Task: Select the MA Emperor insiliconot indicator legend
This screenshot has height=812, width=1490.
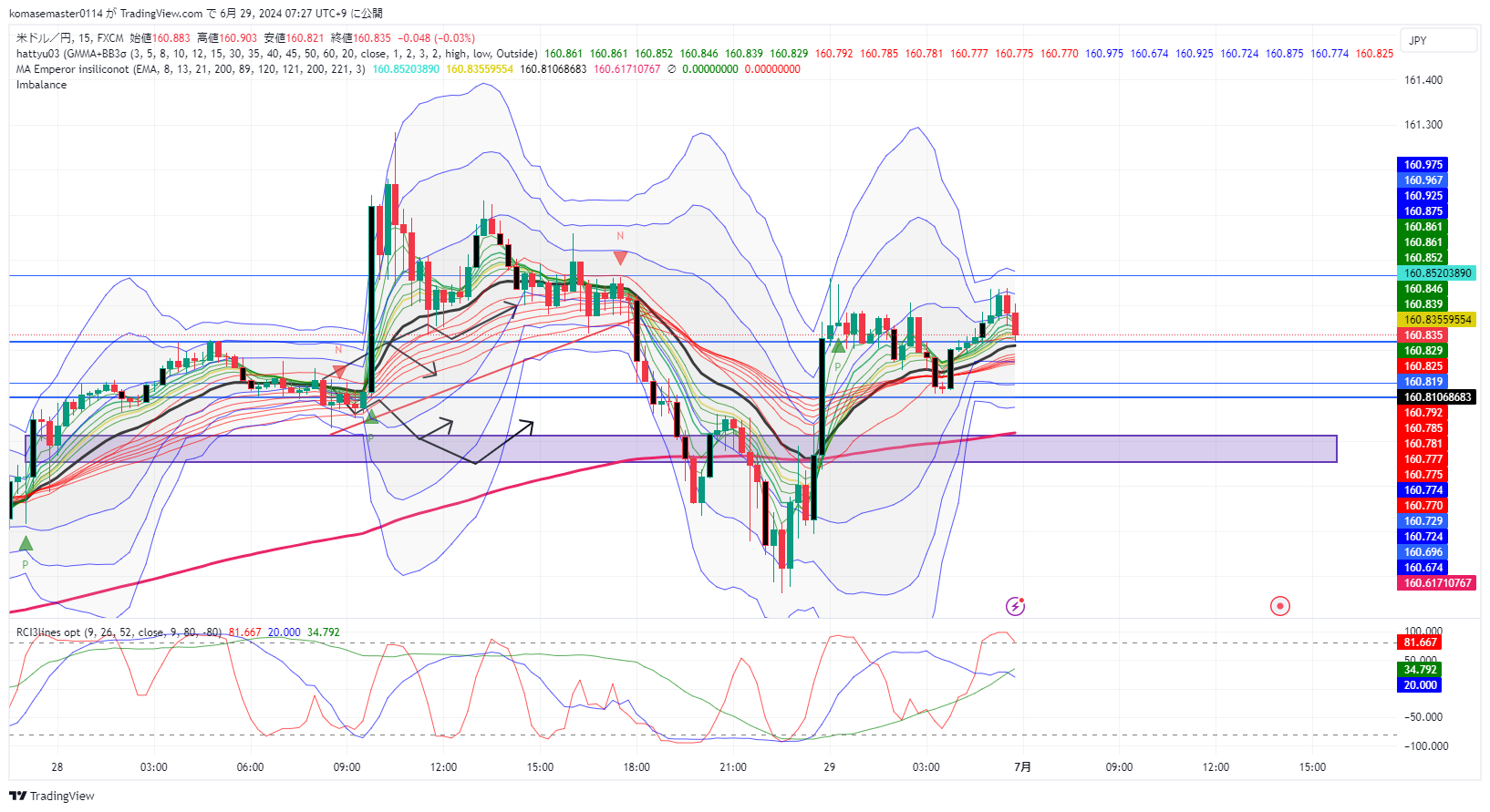Action: click(x=191, y=69)
